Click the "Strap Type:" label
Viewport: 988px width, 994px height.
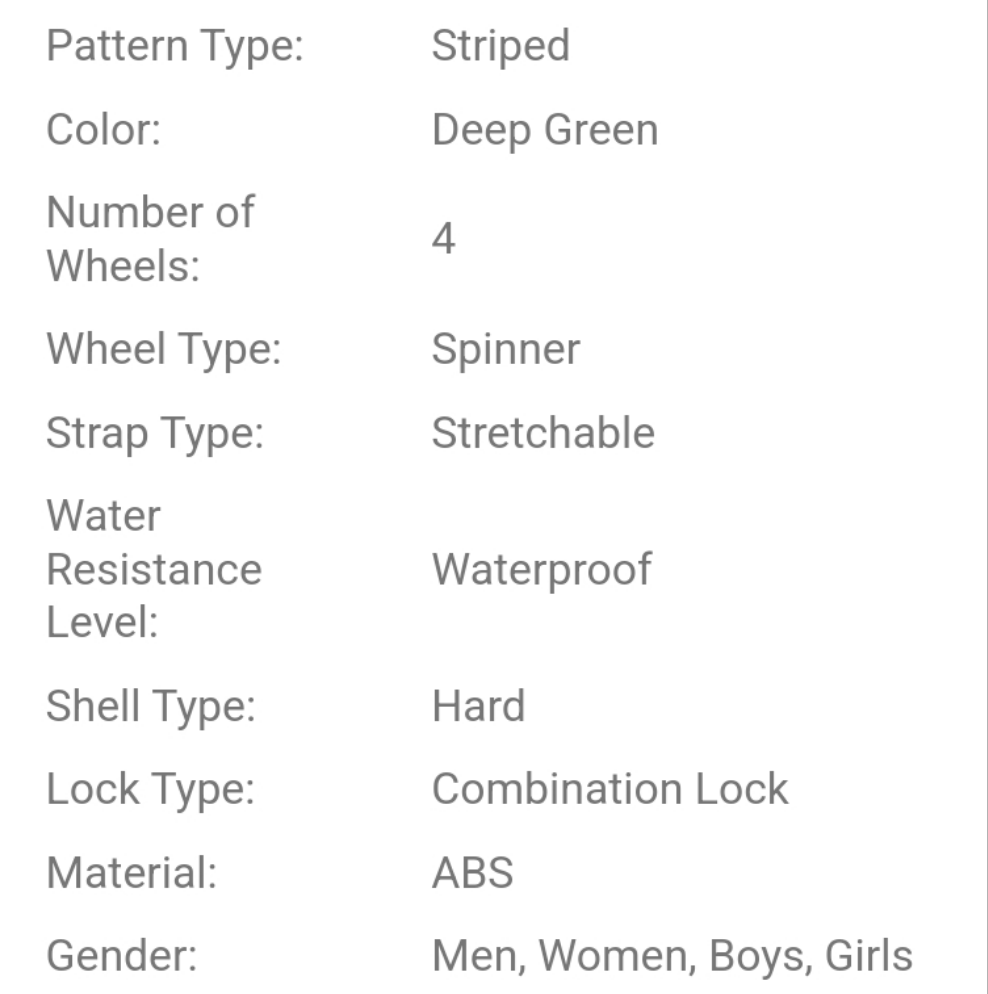point(155,433)
